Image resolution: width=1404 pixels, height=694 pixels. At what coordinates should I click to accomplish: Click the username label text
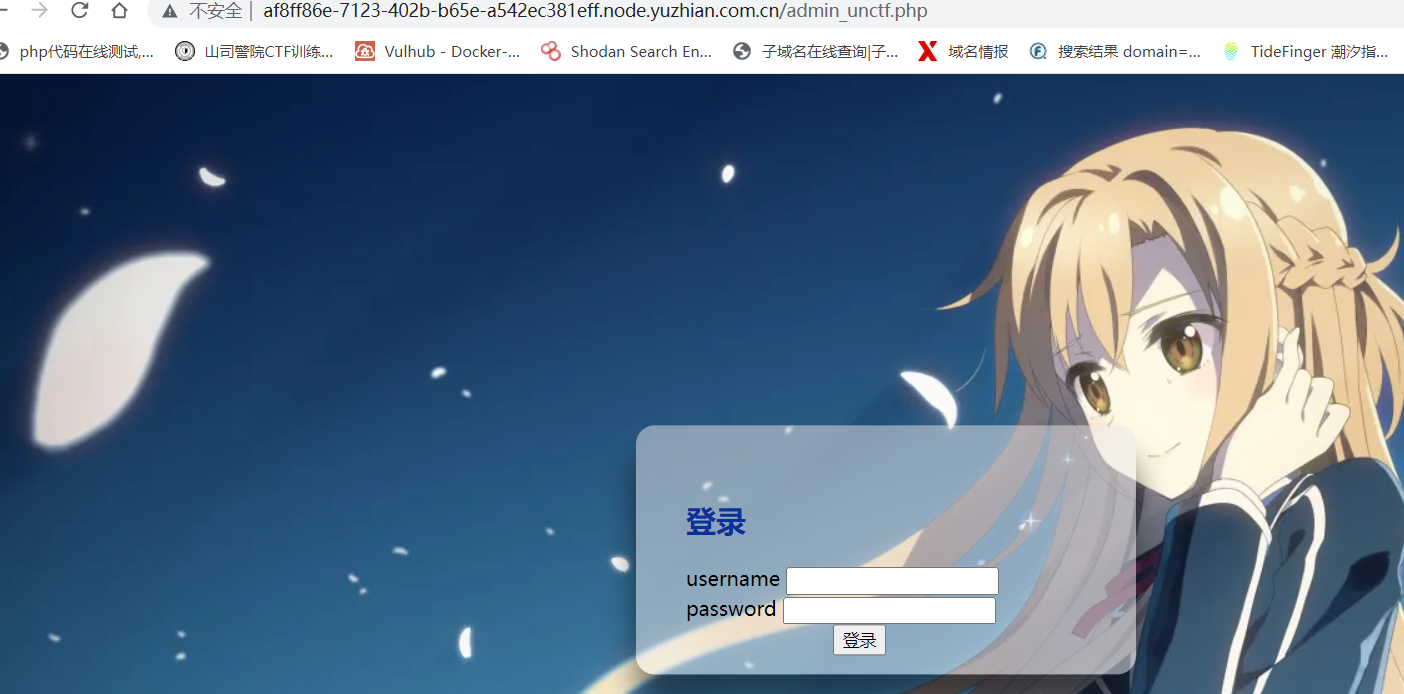[733, 579]
